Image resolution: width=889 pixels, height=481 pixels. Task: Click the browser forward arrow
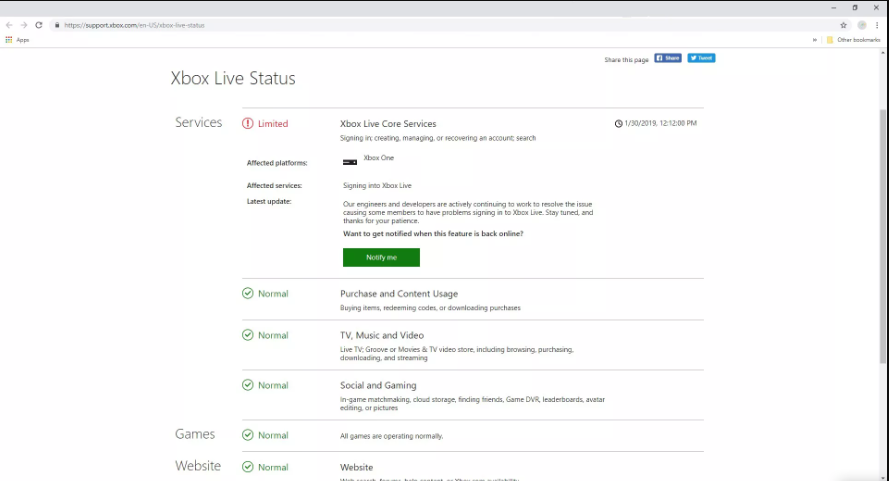(24, 25)
